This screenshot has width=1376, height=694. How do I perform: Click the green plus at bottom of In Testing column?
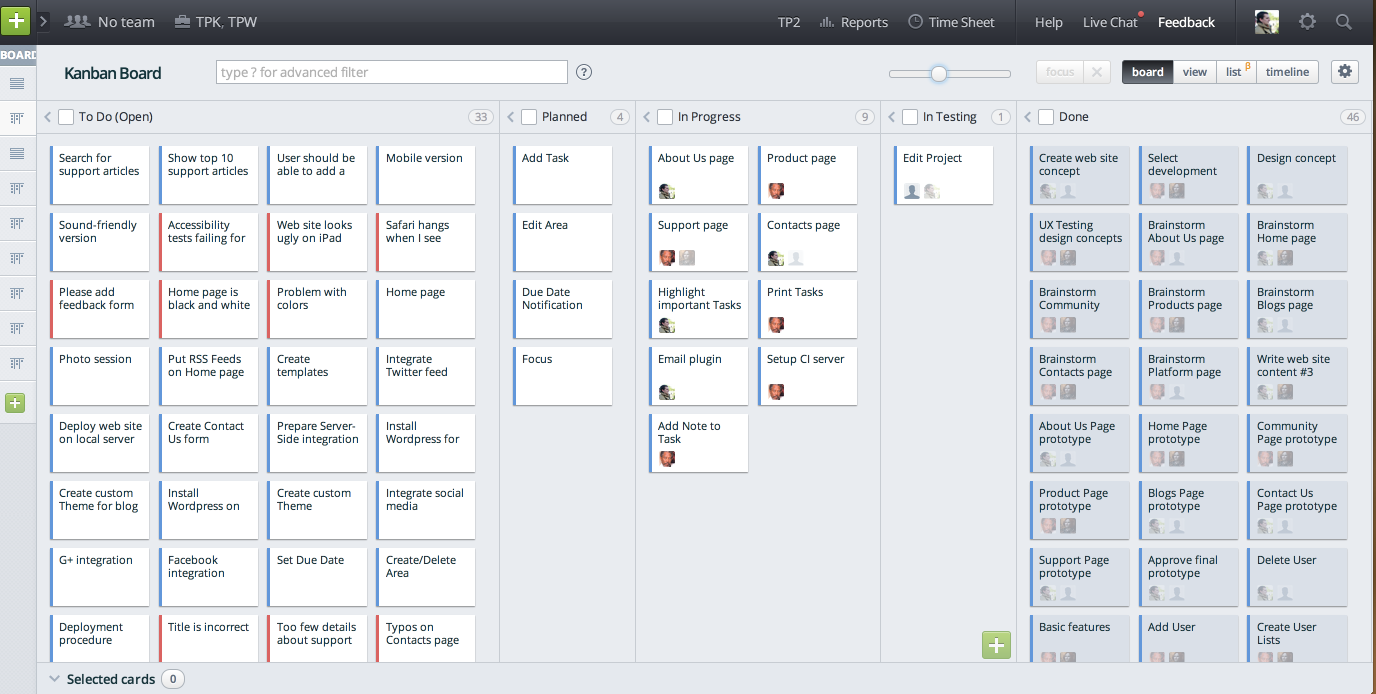pyautogui.click(x=996, y=645)
